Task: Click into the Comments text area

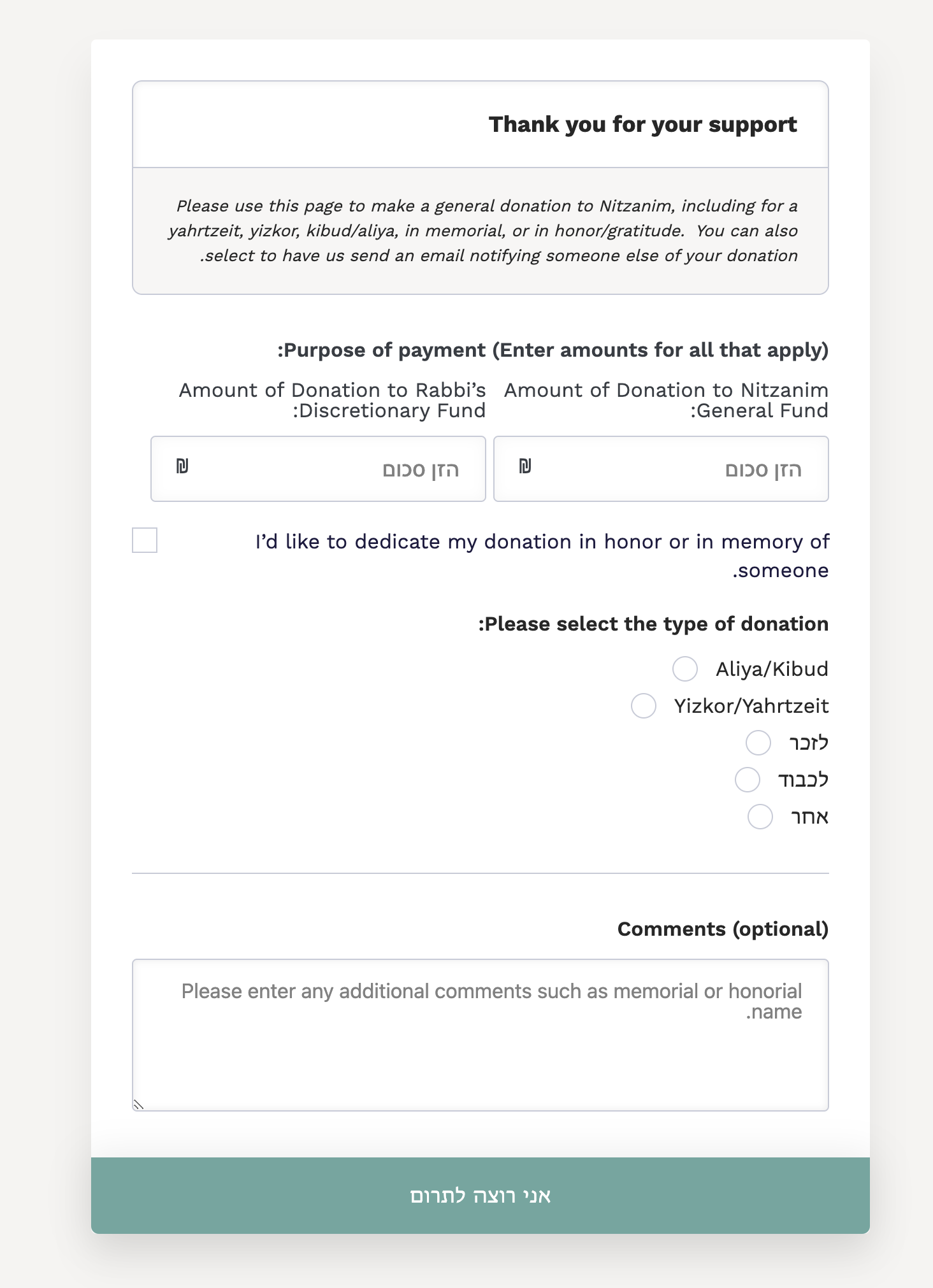Action: [481, 1045]
